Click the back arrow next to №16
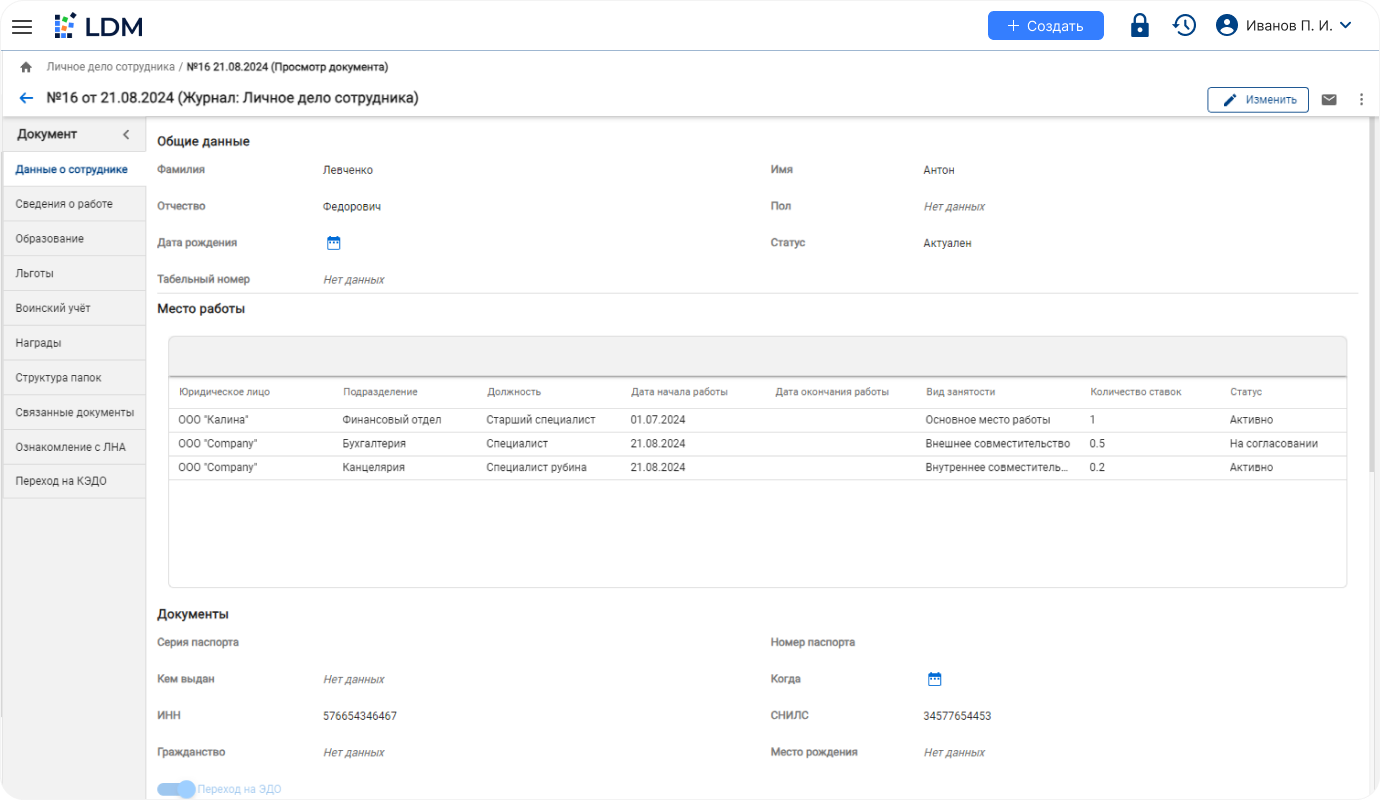Viewport: 1380px width, 800px height. (26, 98)
